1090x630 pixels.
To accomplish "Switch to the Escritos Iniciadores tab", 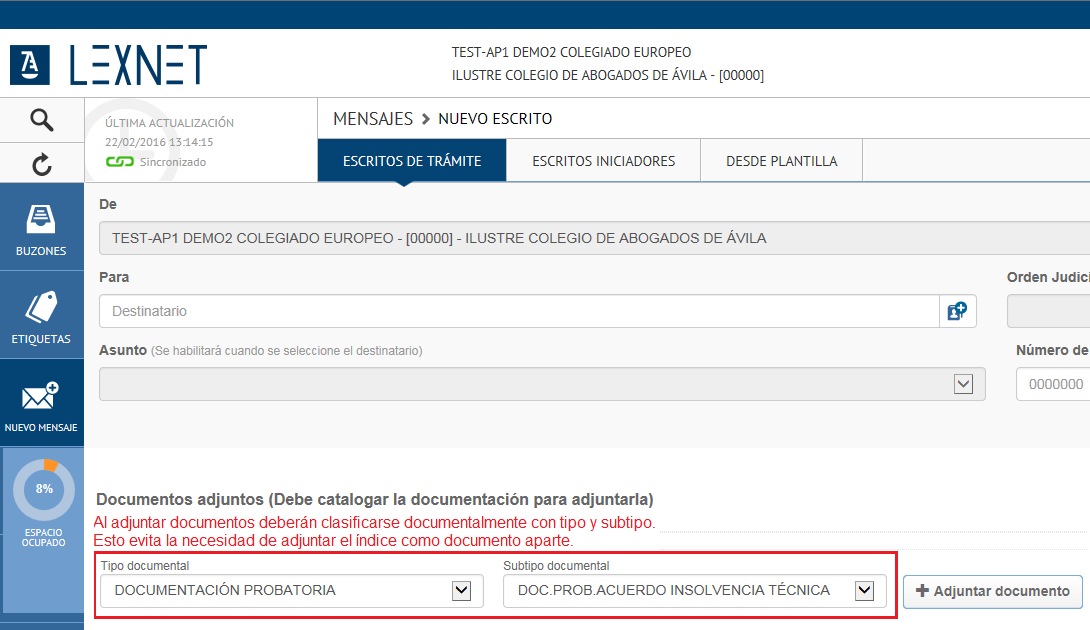I will [603, 161].
